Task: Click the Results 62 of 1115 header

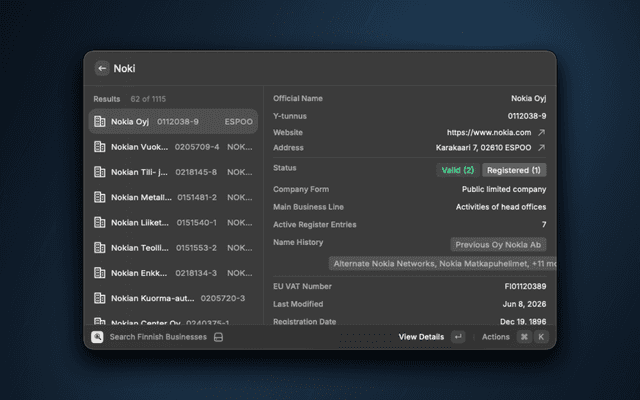Action: (x=129, y=99)
